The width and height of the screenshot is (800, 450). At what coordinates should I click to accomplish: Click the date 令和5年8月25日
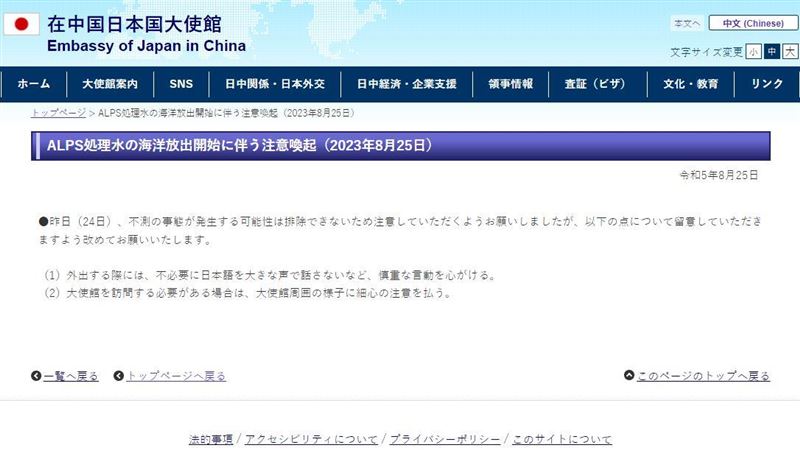tap(719, 175)
